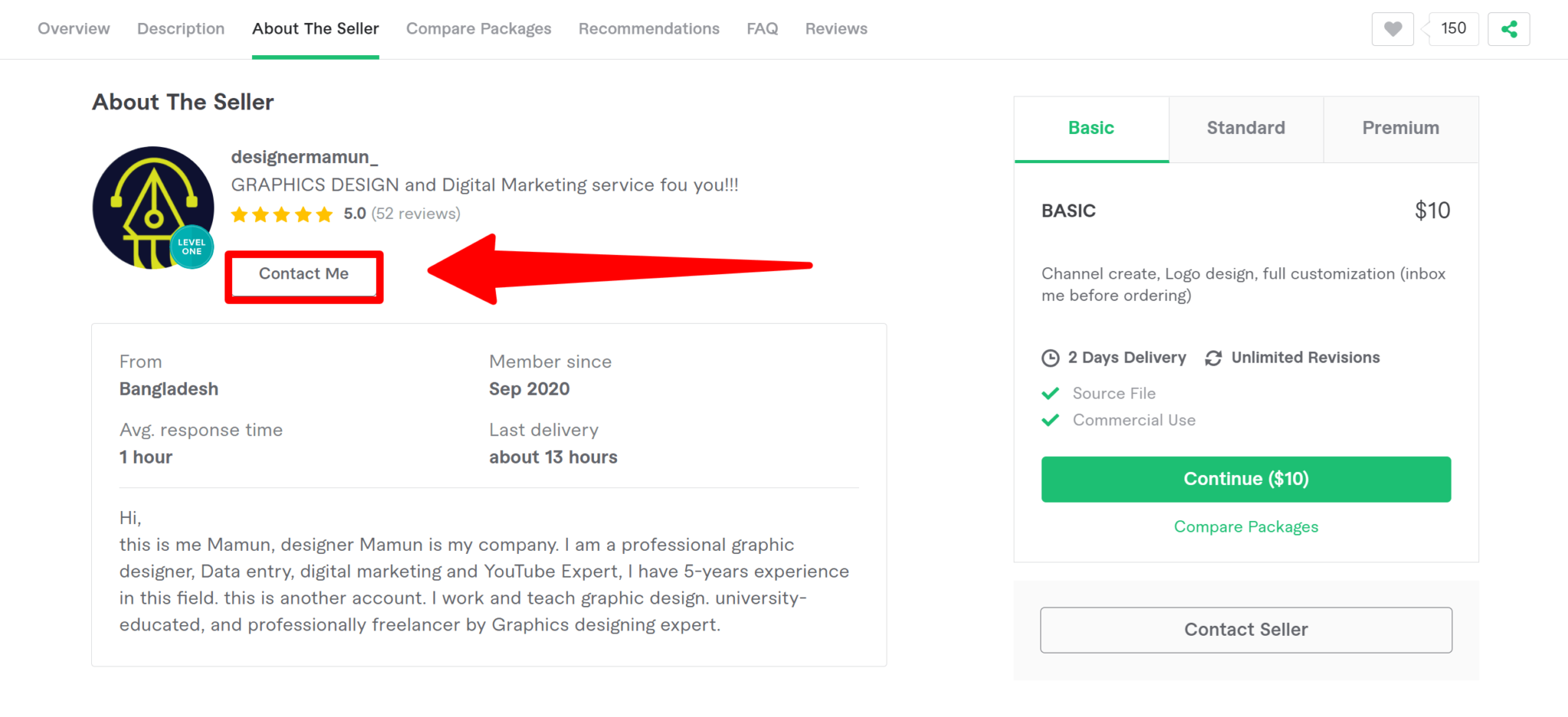This screenshot has height=717, width=1568.
Task: Open the green Compare Packages link
Action: [1246, 527]
